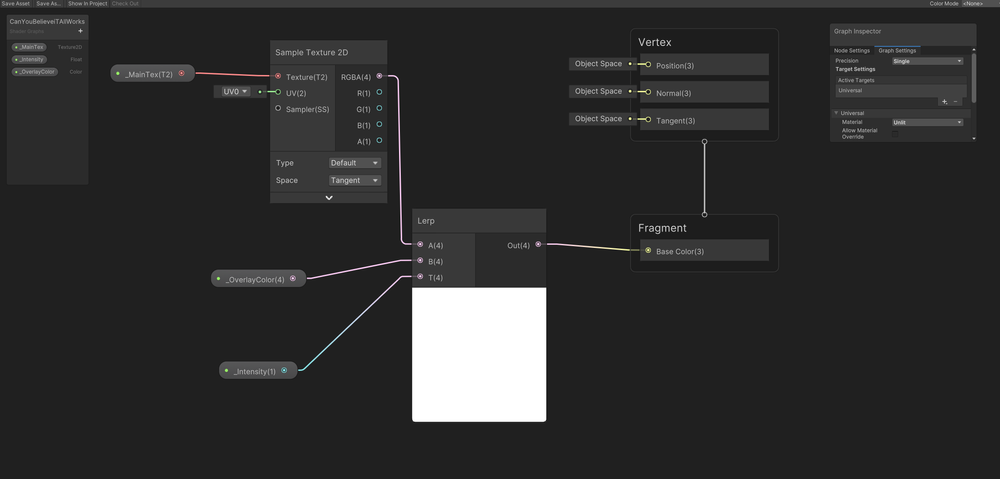The height and width of the screenshot is (479, 1000).
Task: Select the Sample Texture 2D node title
Action: click(312, 52)
